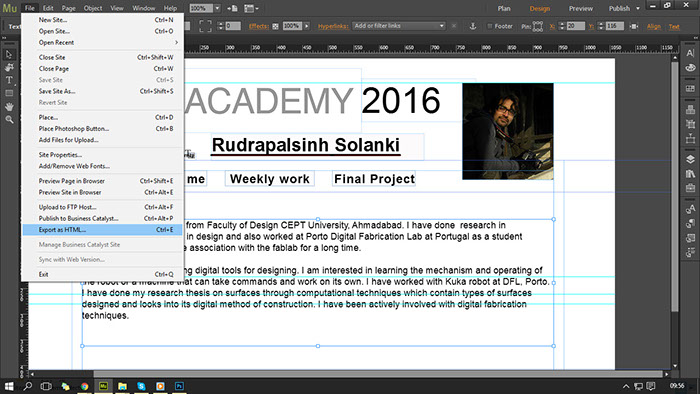Screen dimensions: 700x394
Task: Click the Hyperlinks link label
Action: tap(333, 26)
